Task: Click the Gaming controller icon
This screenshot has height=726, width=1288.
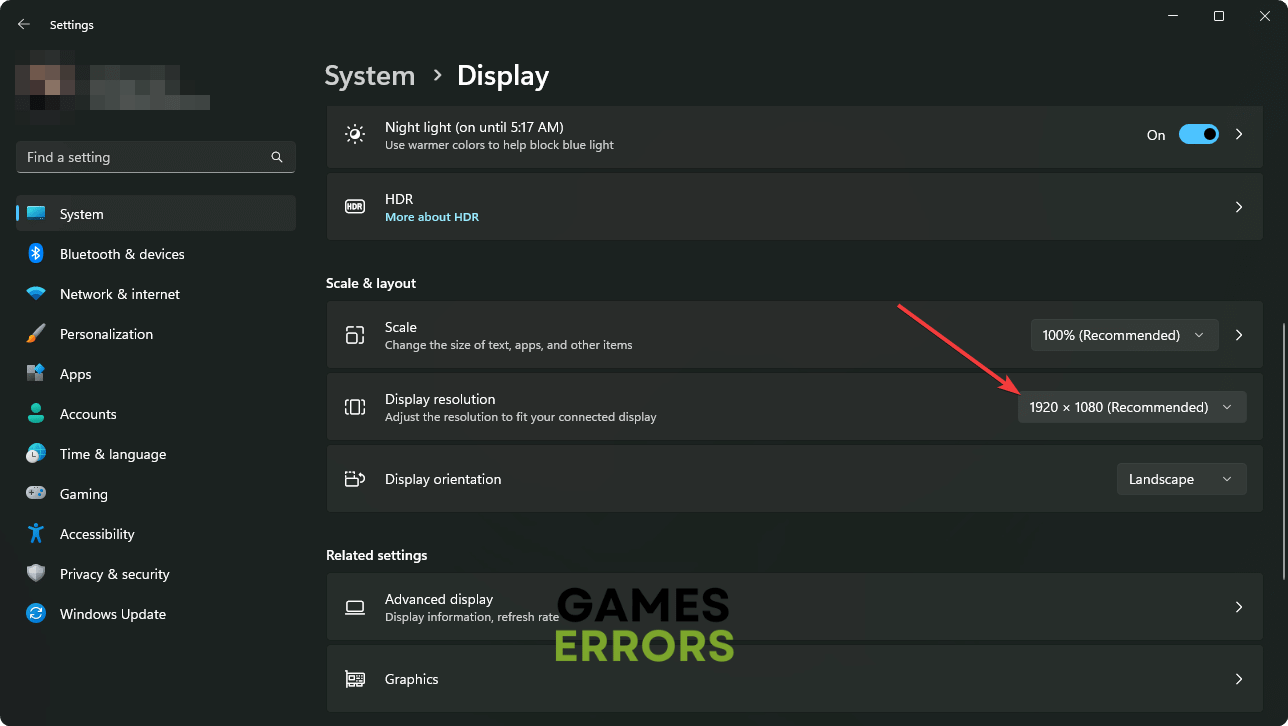Action: point(36,494)
